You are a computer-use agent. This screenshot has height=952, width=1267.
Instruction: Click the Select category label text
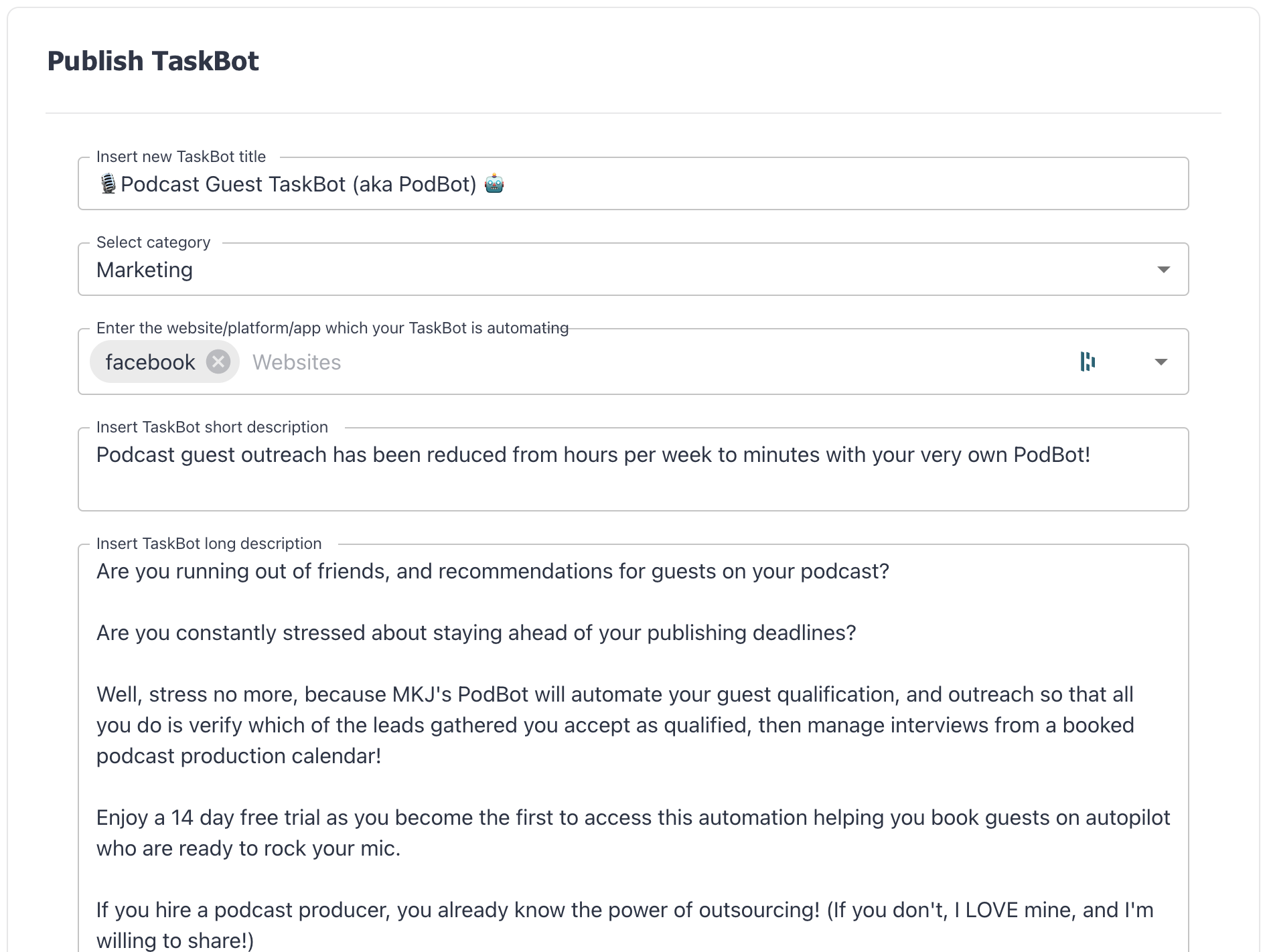point(153,242)
